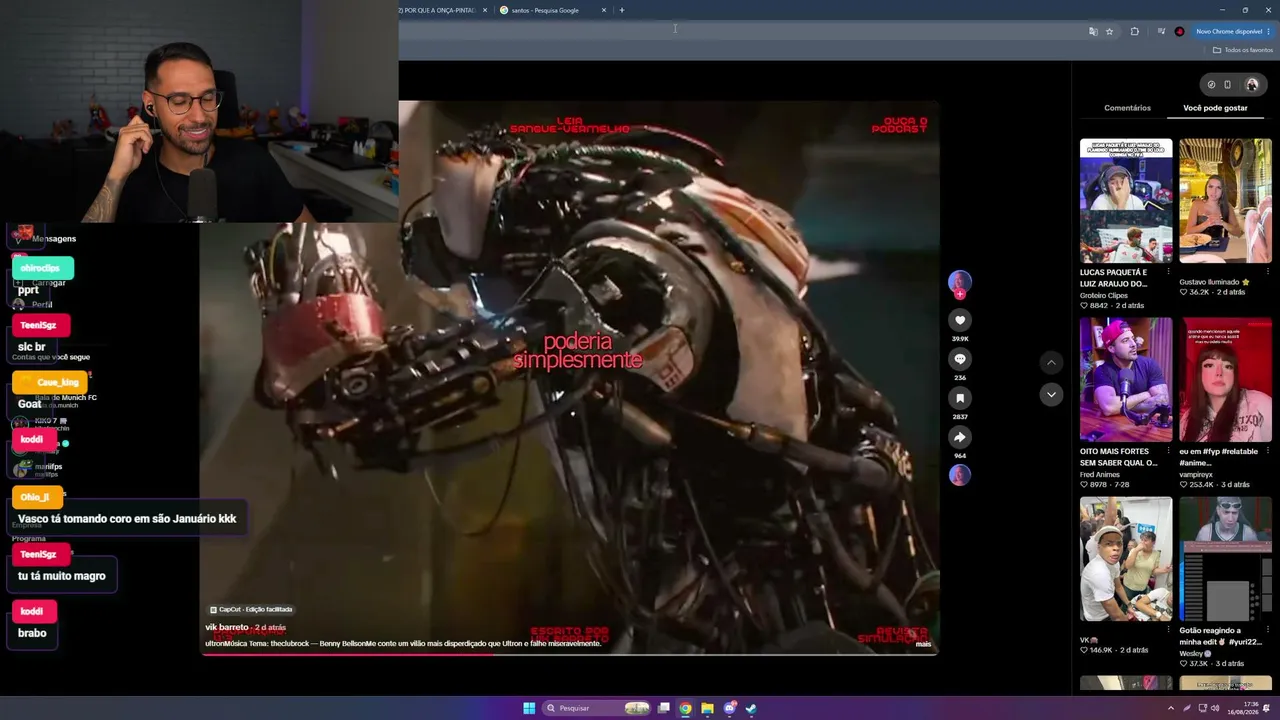Screen dimensions: 1280x720
Task: Open options menu for VK video
Action: (x=1169, y=629)
